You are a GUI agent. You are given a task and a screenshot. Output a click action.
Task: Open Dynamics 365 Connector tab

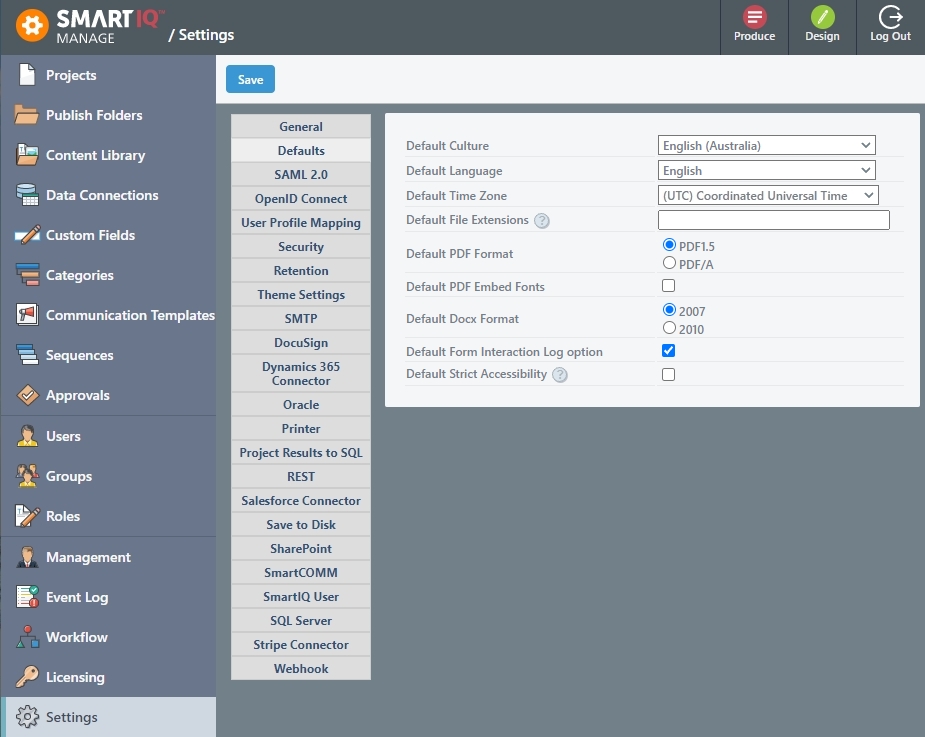(x=301, y=374)
